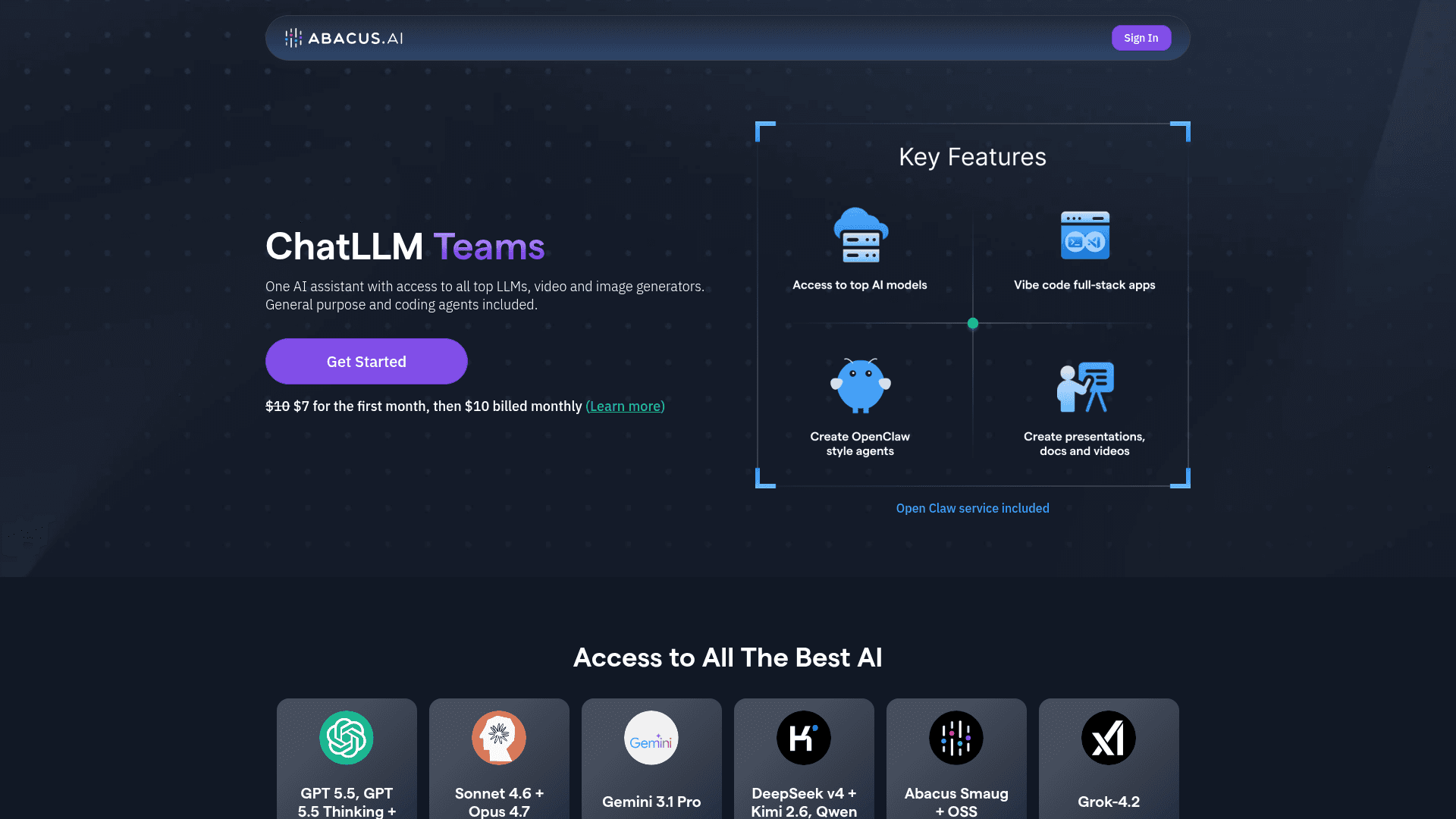Screen dimensions: 1456x819
Task: Click the 'DeepSeek v4 + Kimi 2.6' label
Action: point(804,802)
